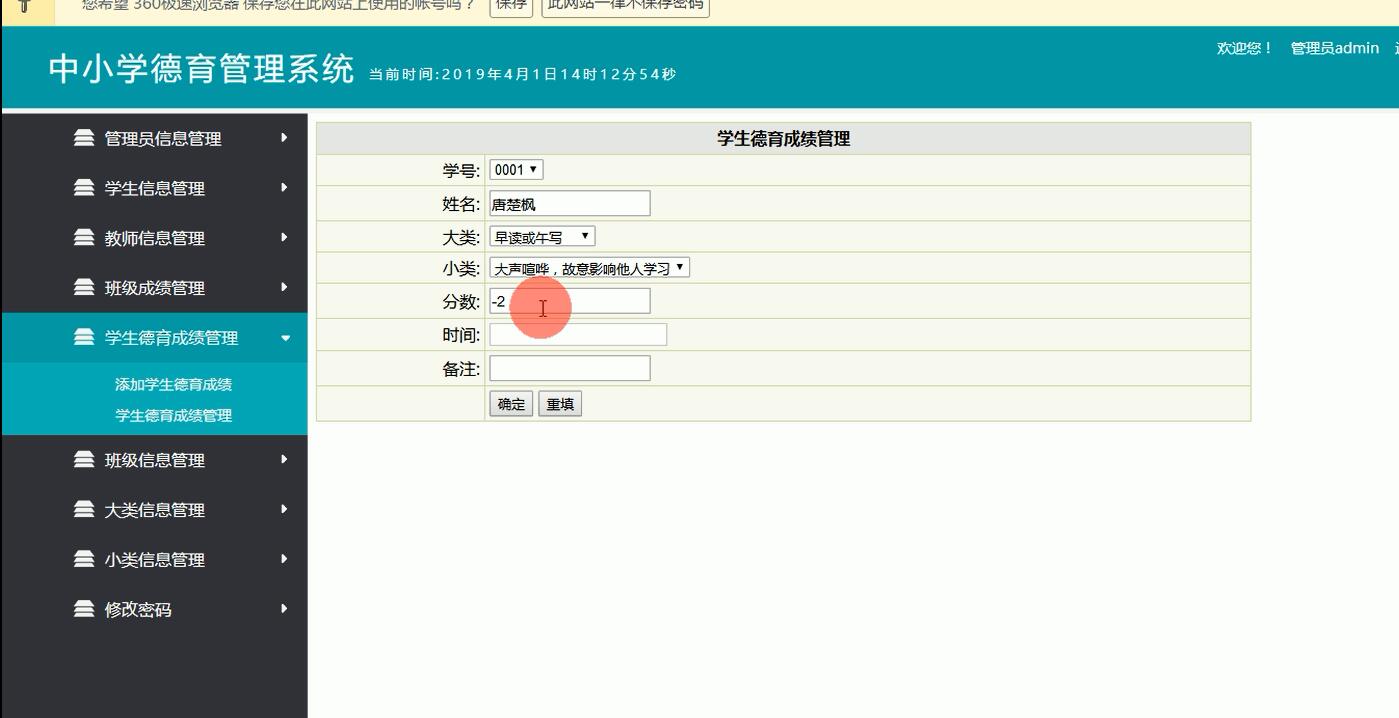Open the 学生信息管理 menu item
This screenshot has height=718, width=1399.
tap(155, 189)
